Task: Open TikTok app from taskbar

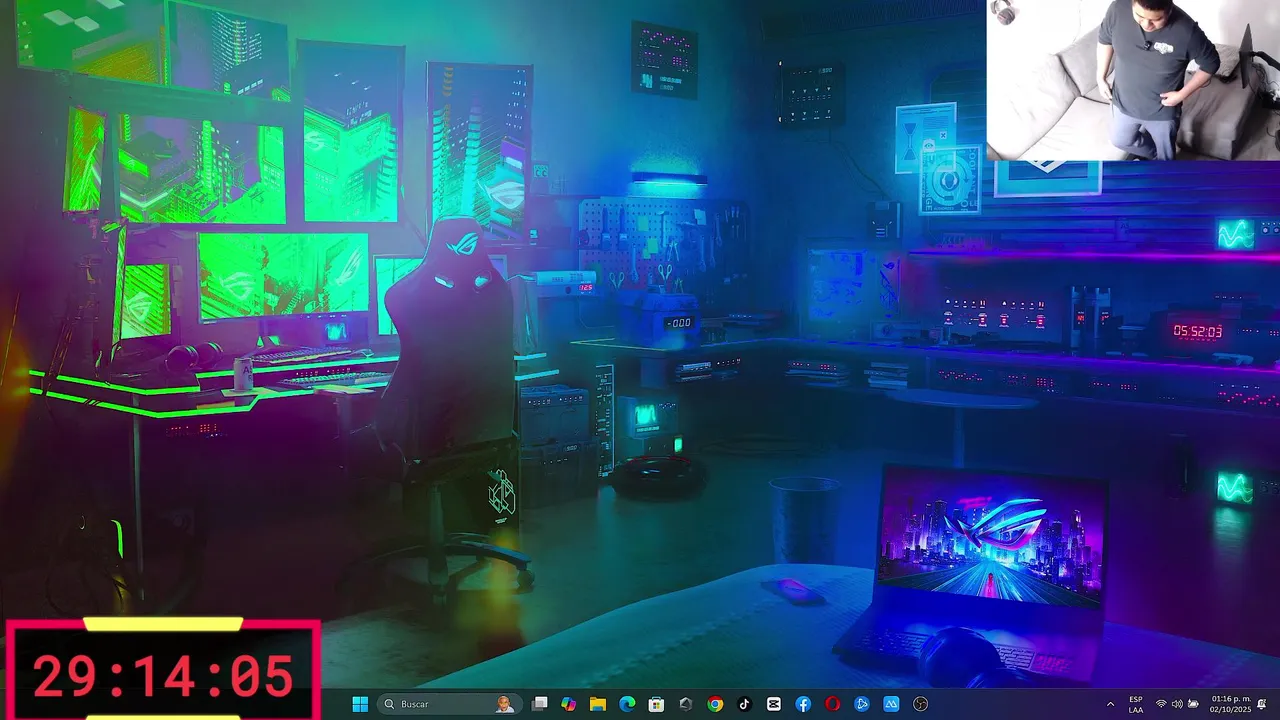Action: point(744,704)
